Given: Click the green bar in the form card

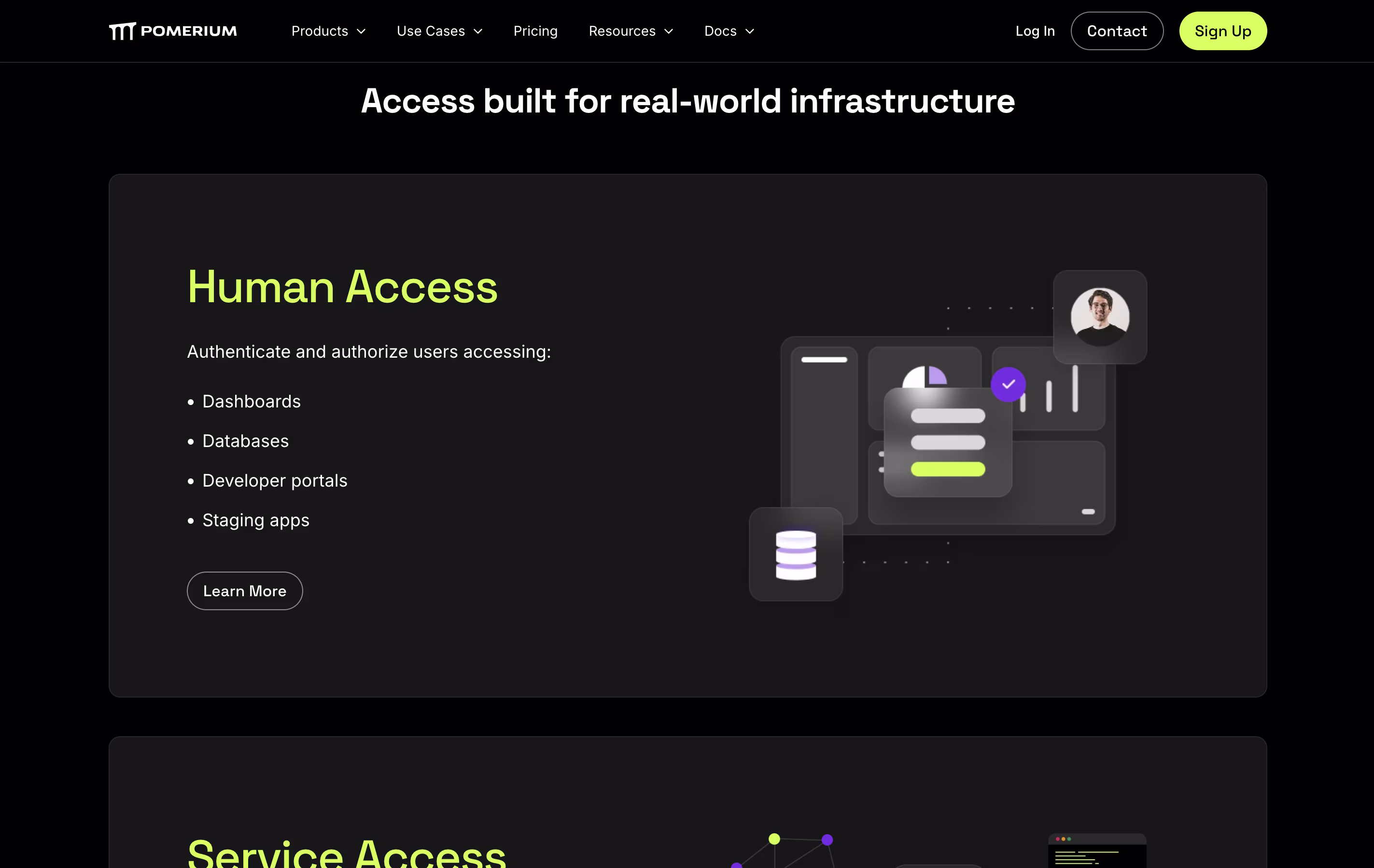Looking at the screenshot, I should 947,469.
